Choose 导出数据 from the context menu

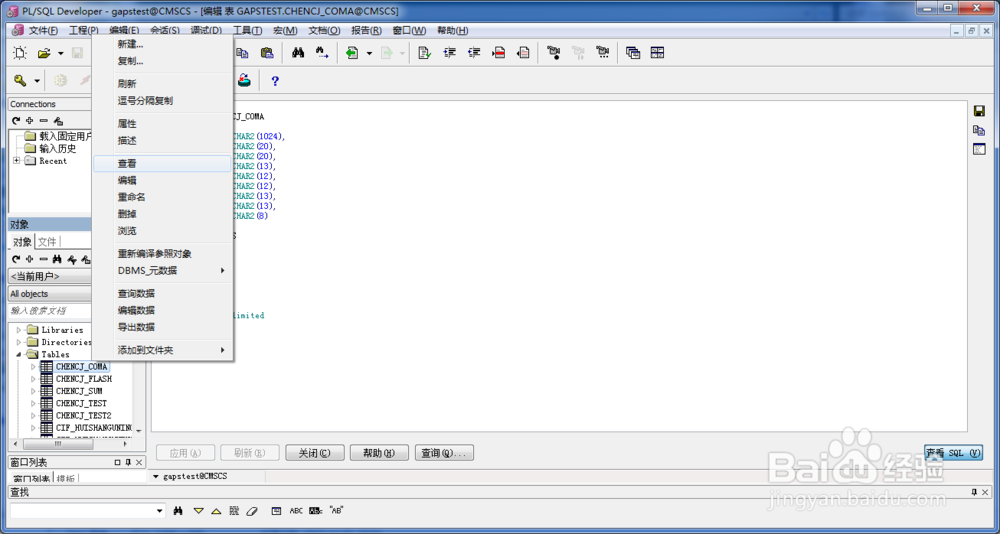coord(162,327)
